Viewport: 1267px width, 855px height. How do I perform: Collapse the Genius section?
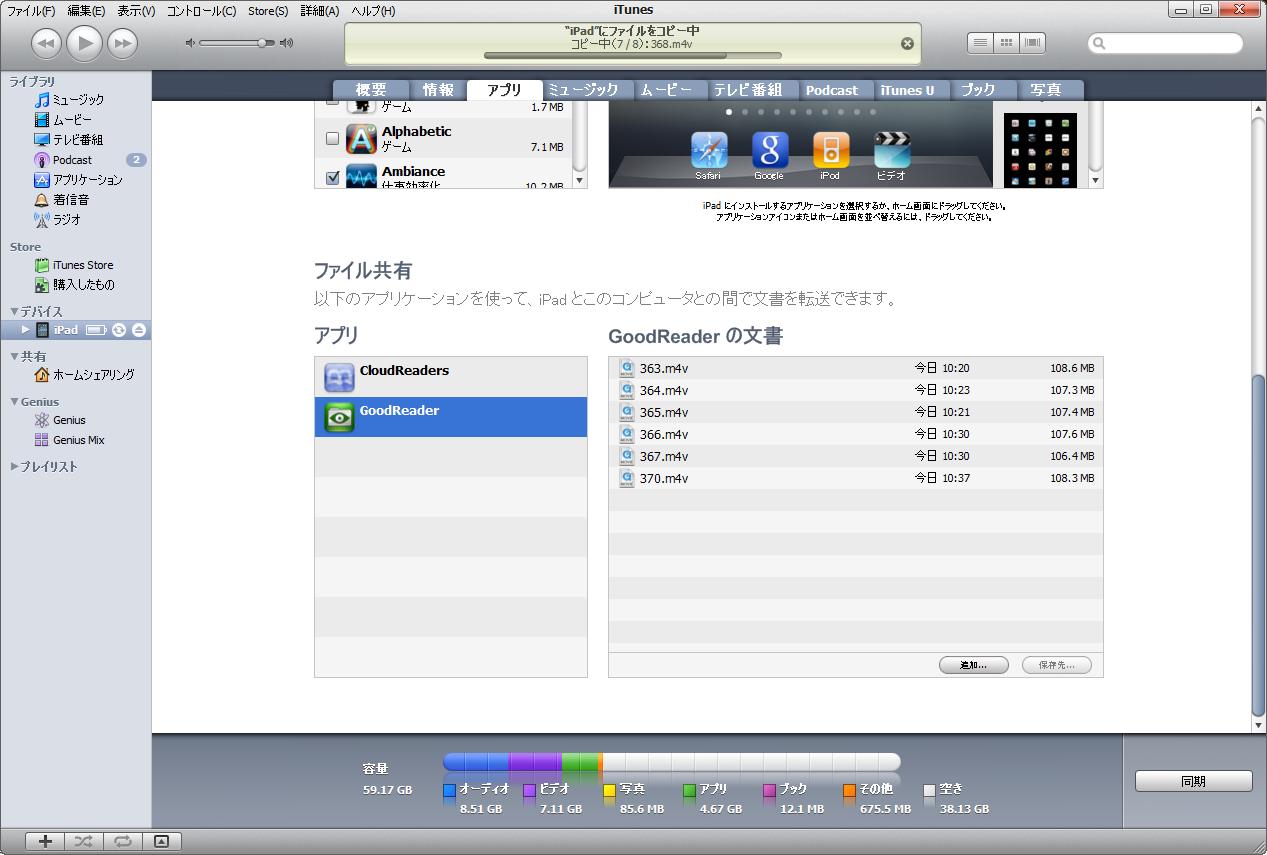coord(14,402)
